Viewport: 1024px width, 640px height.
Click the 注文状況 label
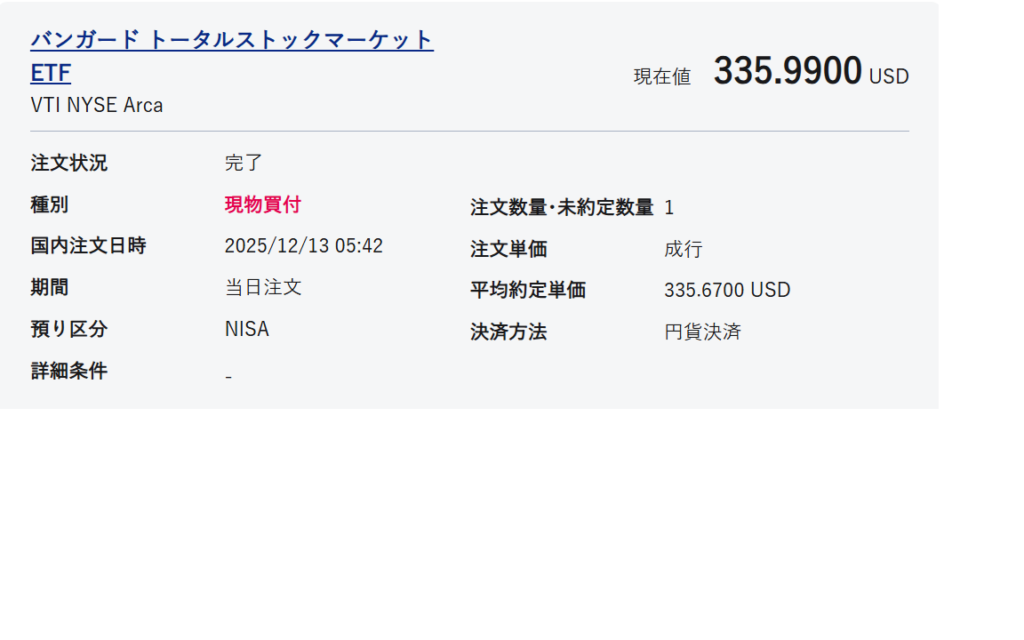coord(69,163)
